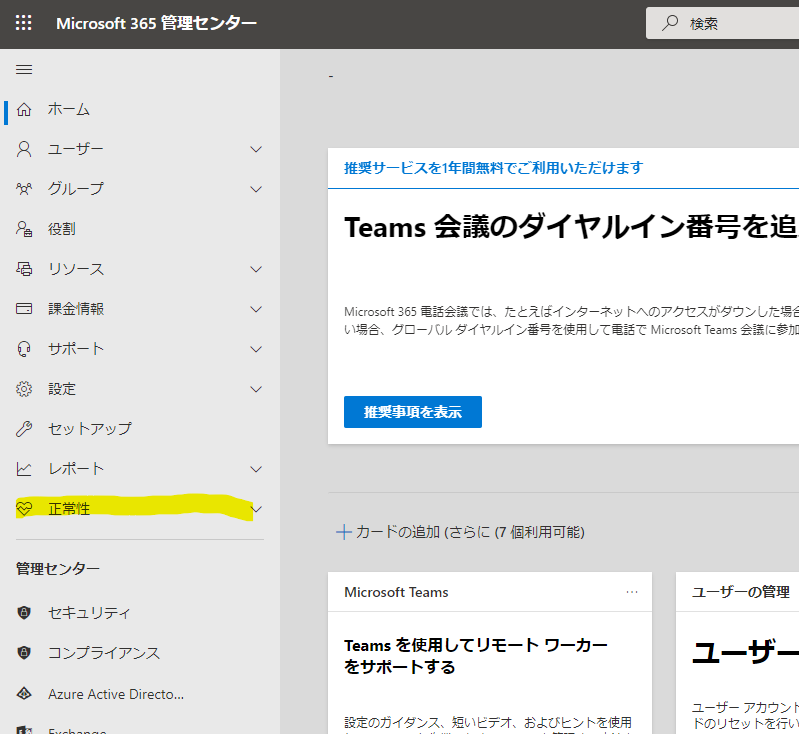Click the 正常性 heart icon

[24, 509]
